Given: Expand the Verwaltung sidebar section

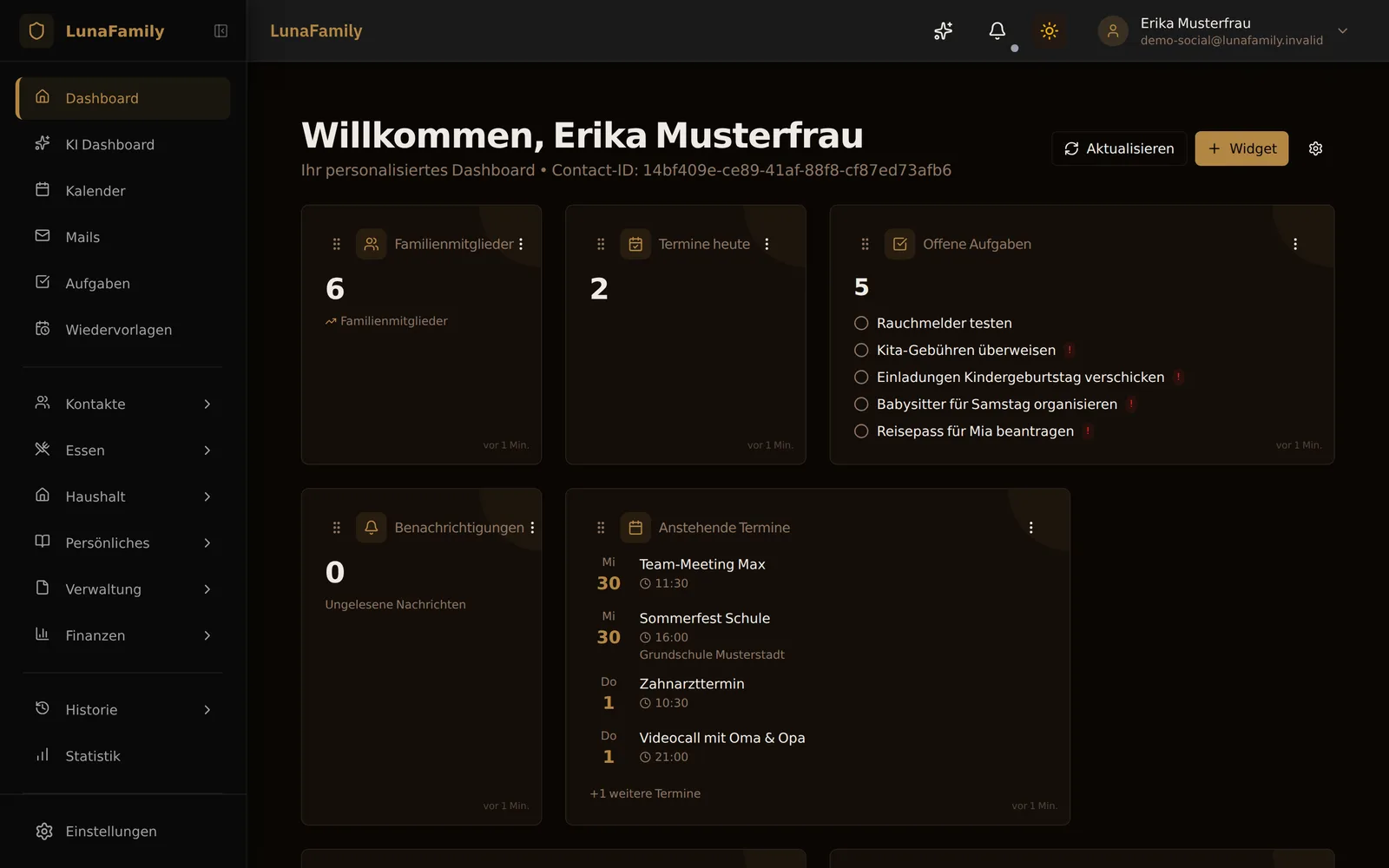Looking at the screenshot, I should tap(122, 589).
